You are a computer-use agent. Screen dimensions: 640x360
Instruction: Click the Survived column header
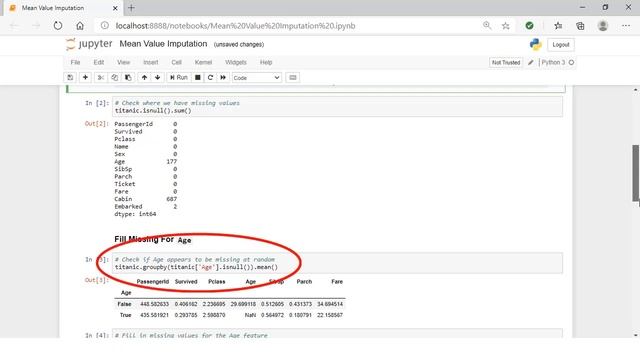(x=186, y=282)
